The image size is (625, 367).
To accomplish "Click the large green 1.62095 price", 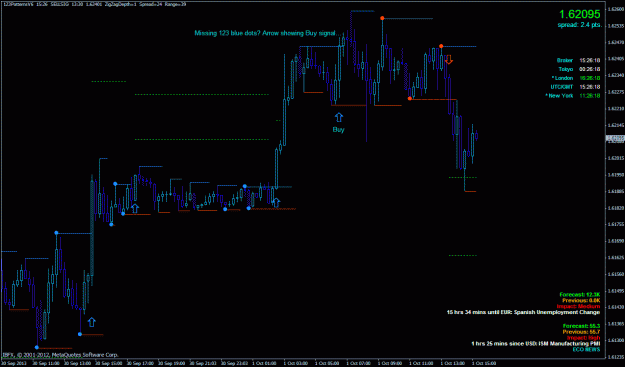I will pos(580,14).
